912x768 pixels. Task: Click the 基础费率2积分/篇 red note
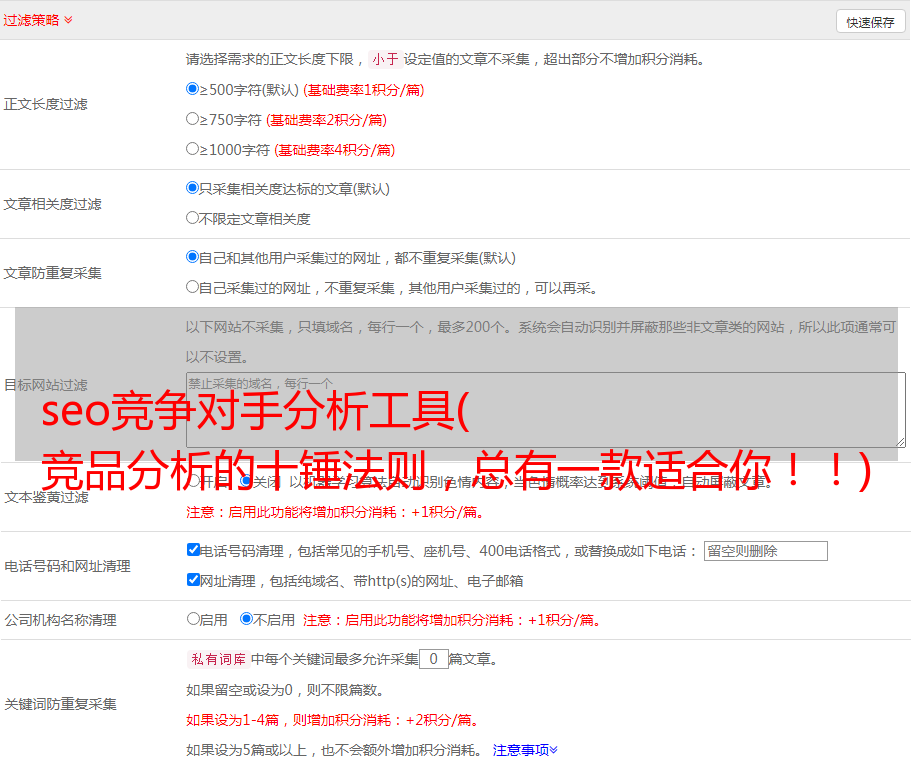point(326,120)
